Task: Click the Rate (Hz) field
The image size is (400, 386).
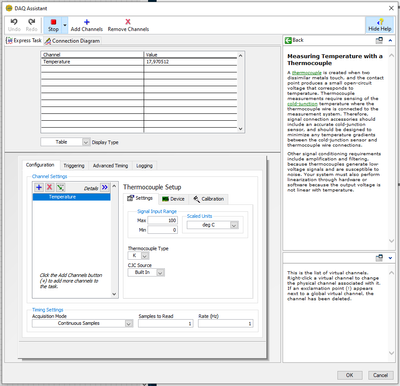Action: [226, 323]
